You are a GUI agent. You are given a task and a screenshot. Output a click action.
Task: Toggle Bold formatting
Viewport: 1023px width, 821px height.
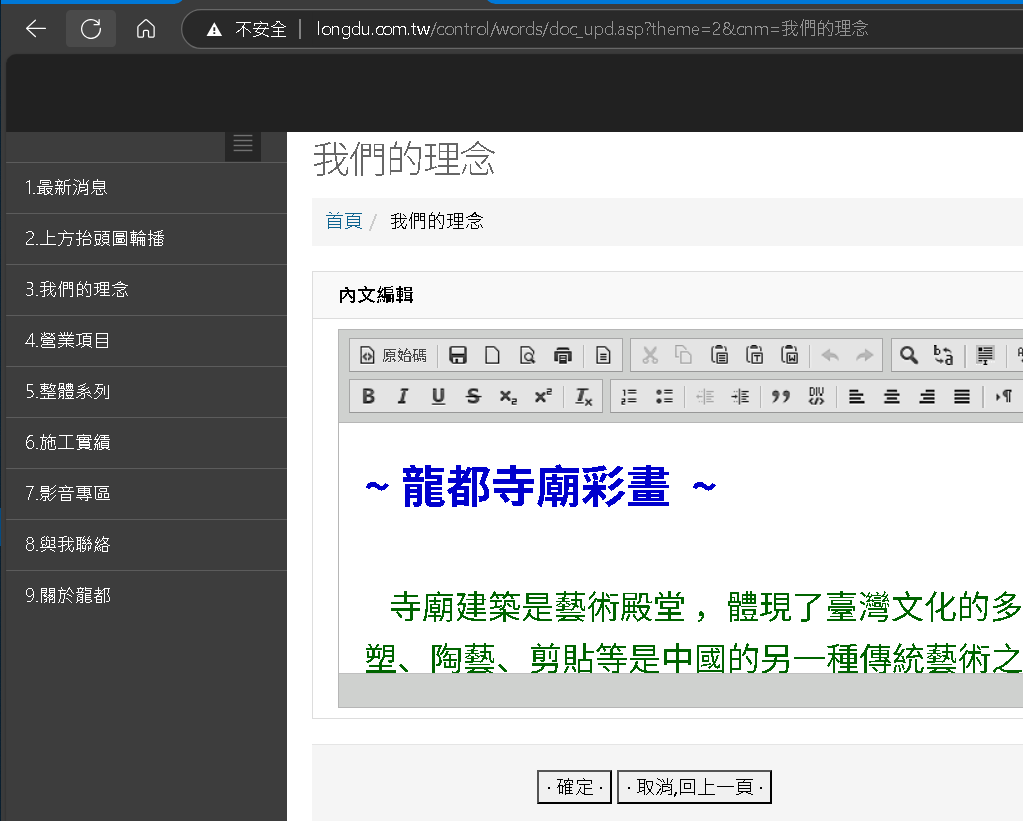pyautogui.click(x=369, y=396)
